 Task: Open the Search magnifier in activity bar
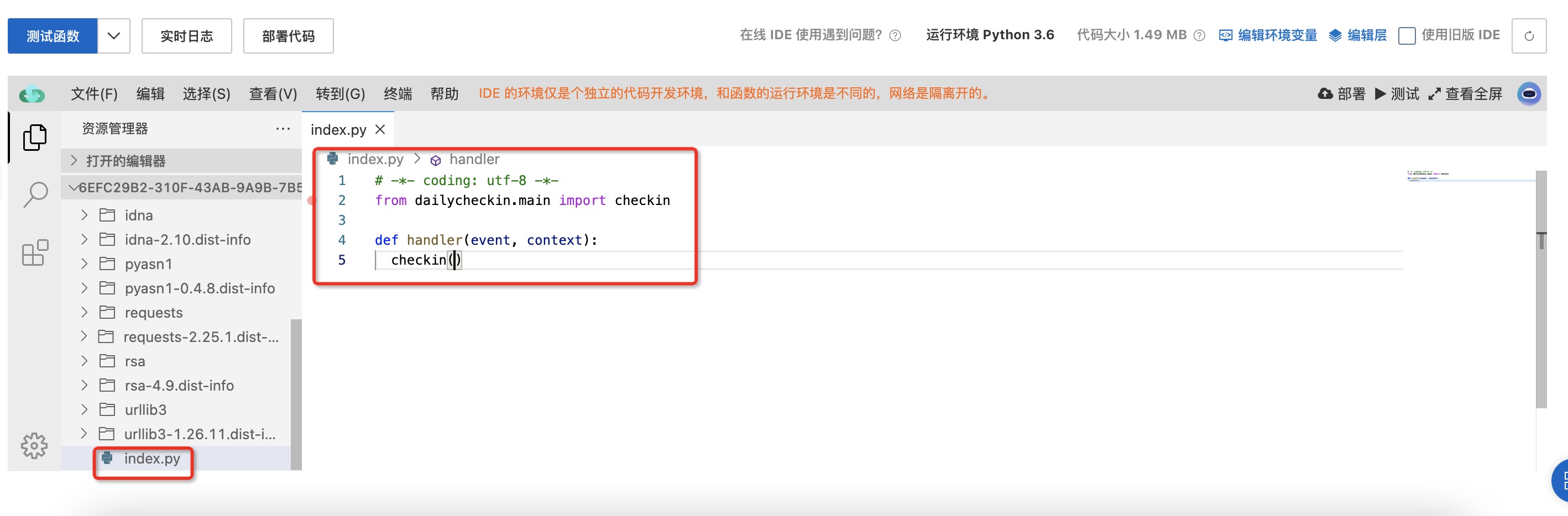[35, 194]
